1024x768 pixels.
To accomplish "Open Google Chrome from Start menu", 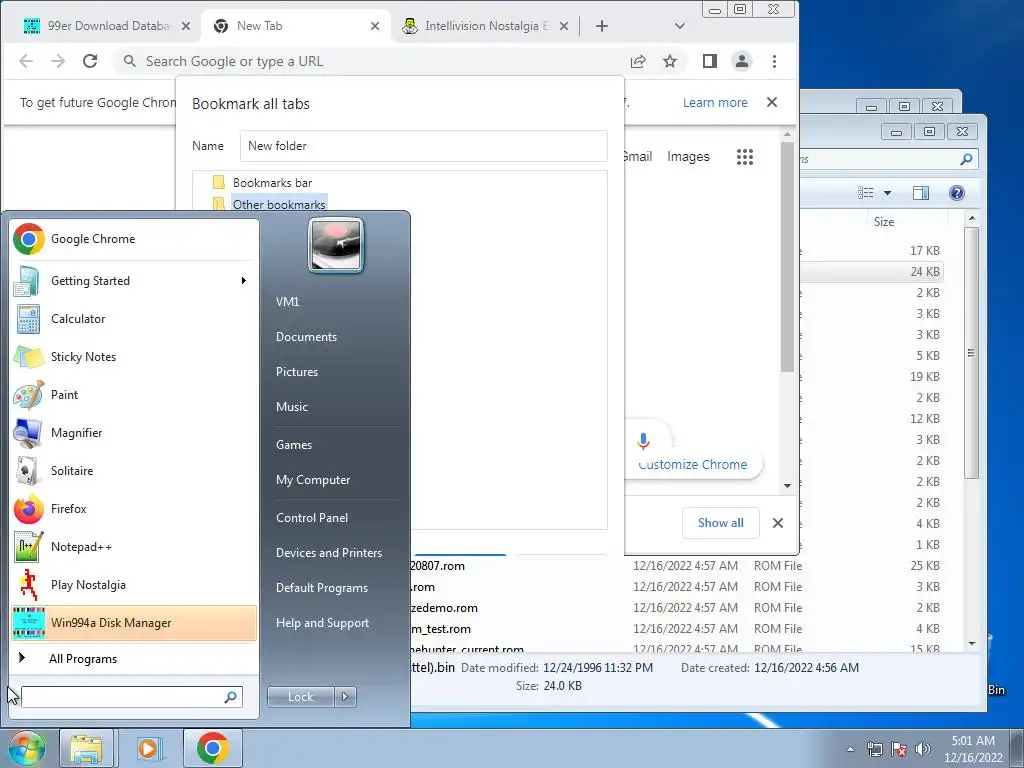I will click(134, 239).
